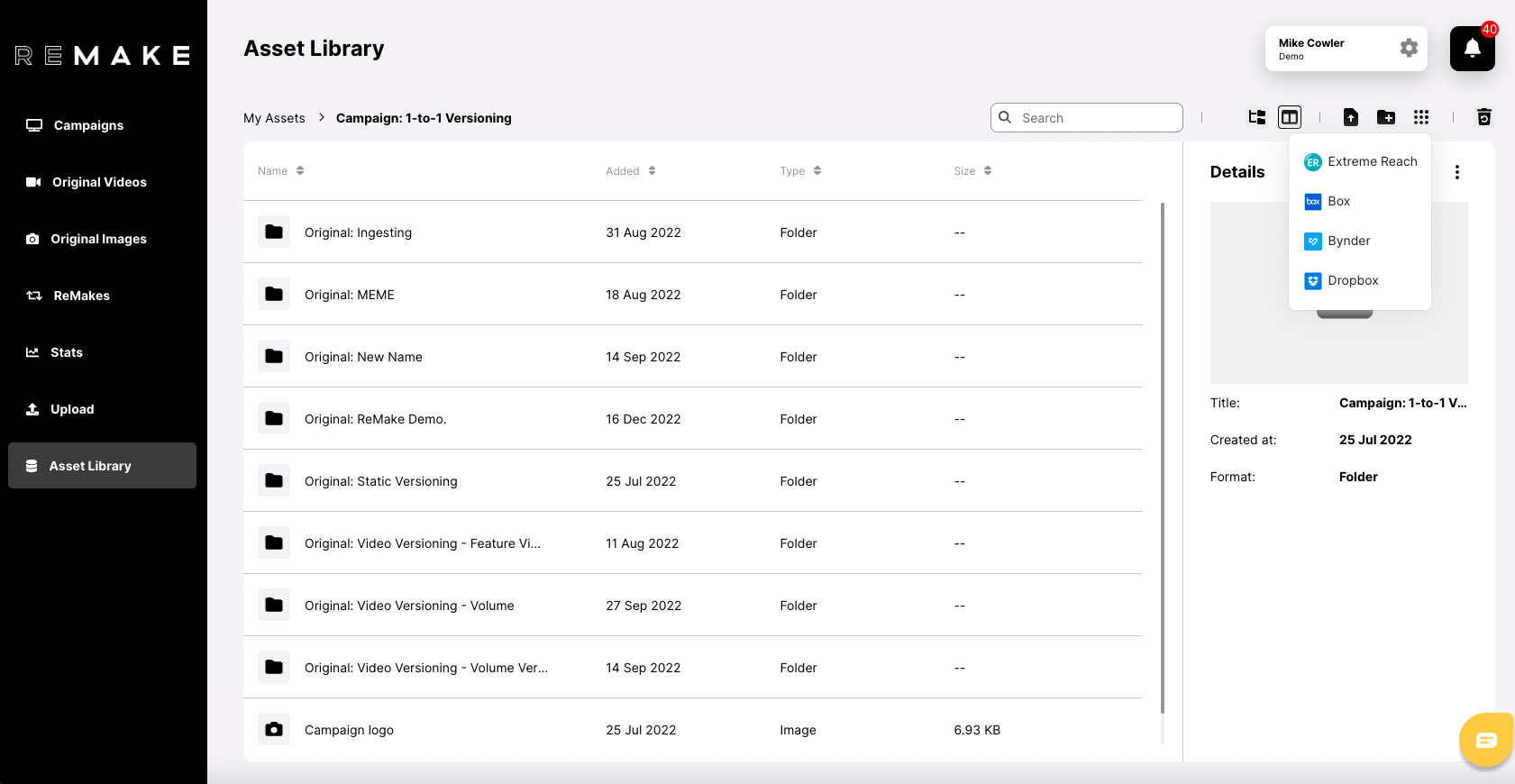Viewport: 1515px width, 784px height.
Task: Go to My Assets breadcrumb
Action: click(274, 118)
